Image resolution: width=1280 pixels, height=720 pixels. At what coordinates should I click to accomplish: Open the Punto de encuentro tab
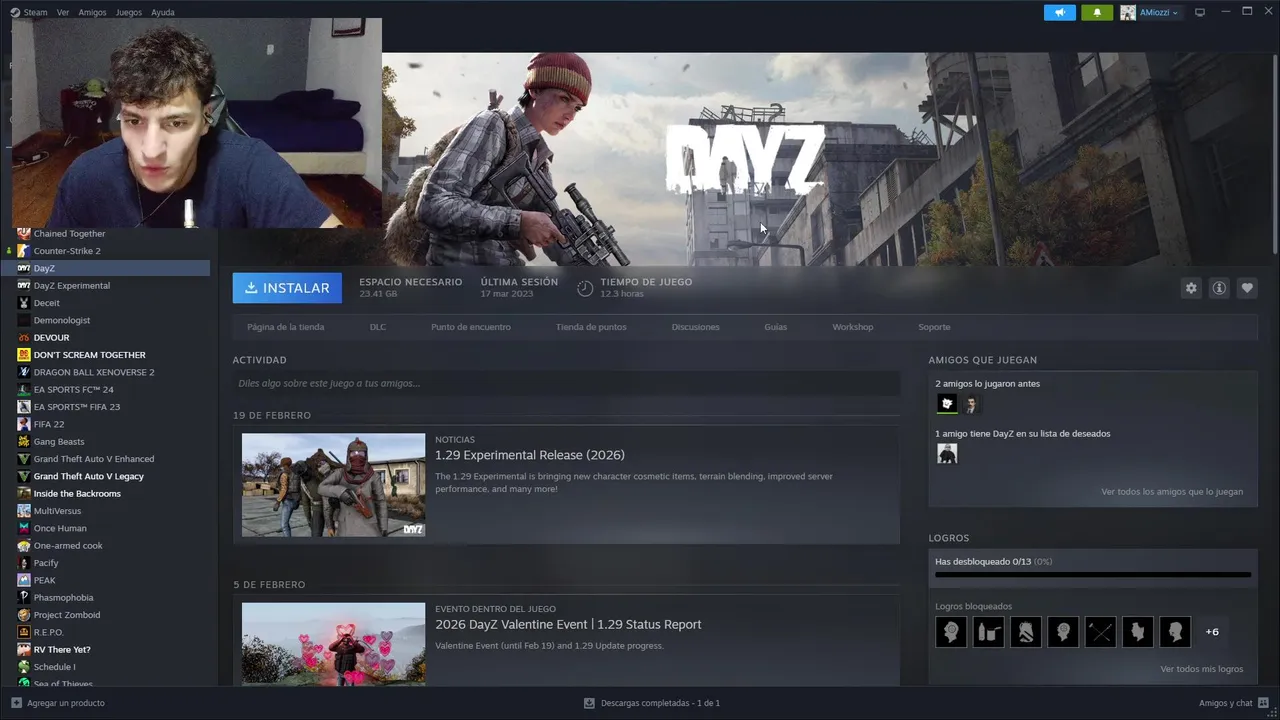point(471,327)
